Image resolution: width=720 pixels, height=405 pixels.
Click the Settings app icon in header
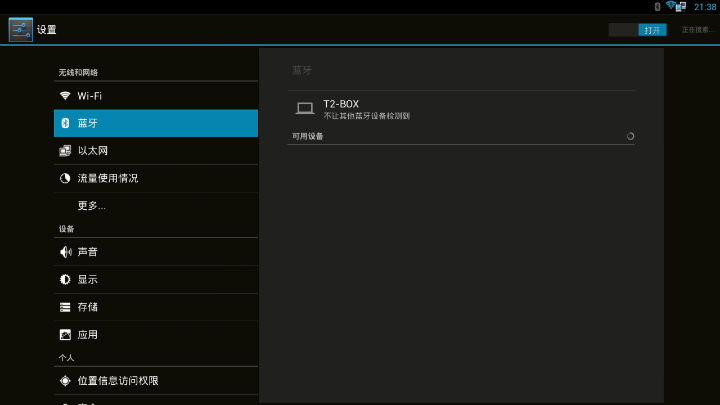click(x=20, y=30)
